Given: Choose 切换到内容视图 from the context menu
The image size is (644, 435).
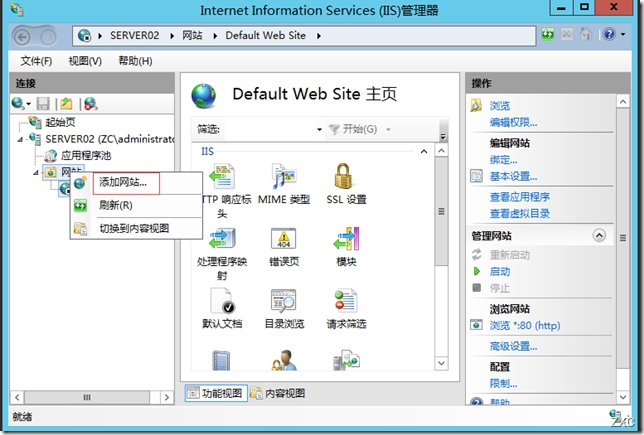Looking at the screenshot, I should point(136,228).
